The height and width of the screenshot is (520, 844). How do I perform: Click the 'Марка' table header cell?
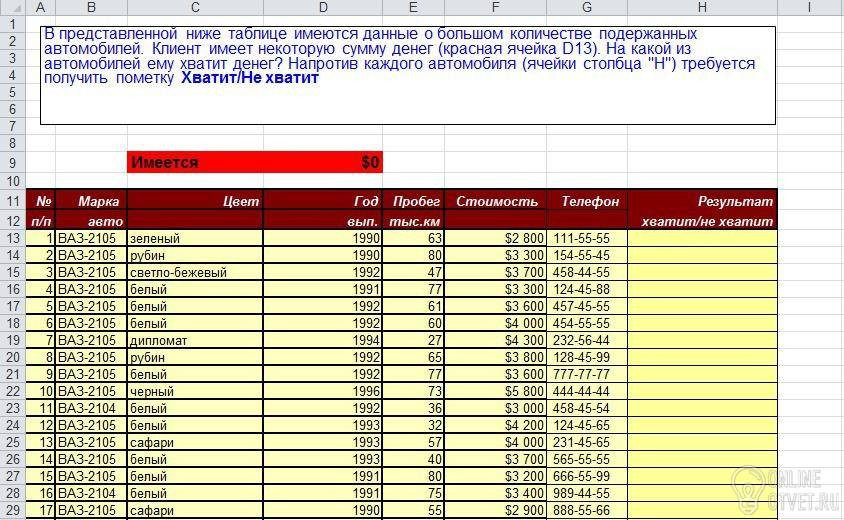click(92, 201)
